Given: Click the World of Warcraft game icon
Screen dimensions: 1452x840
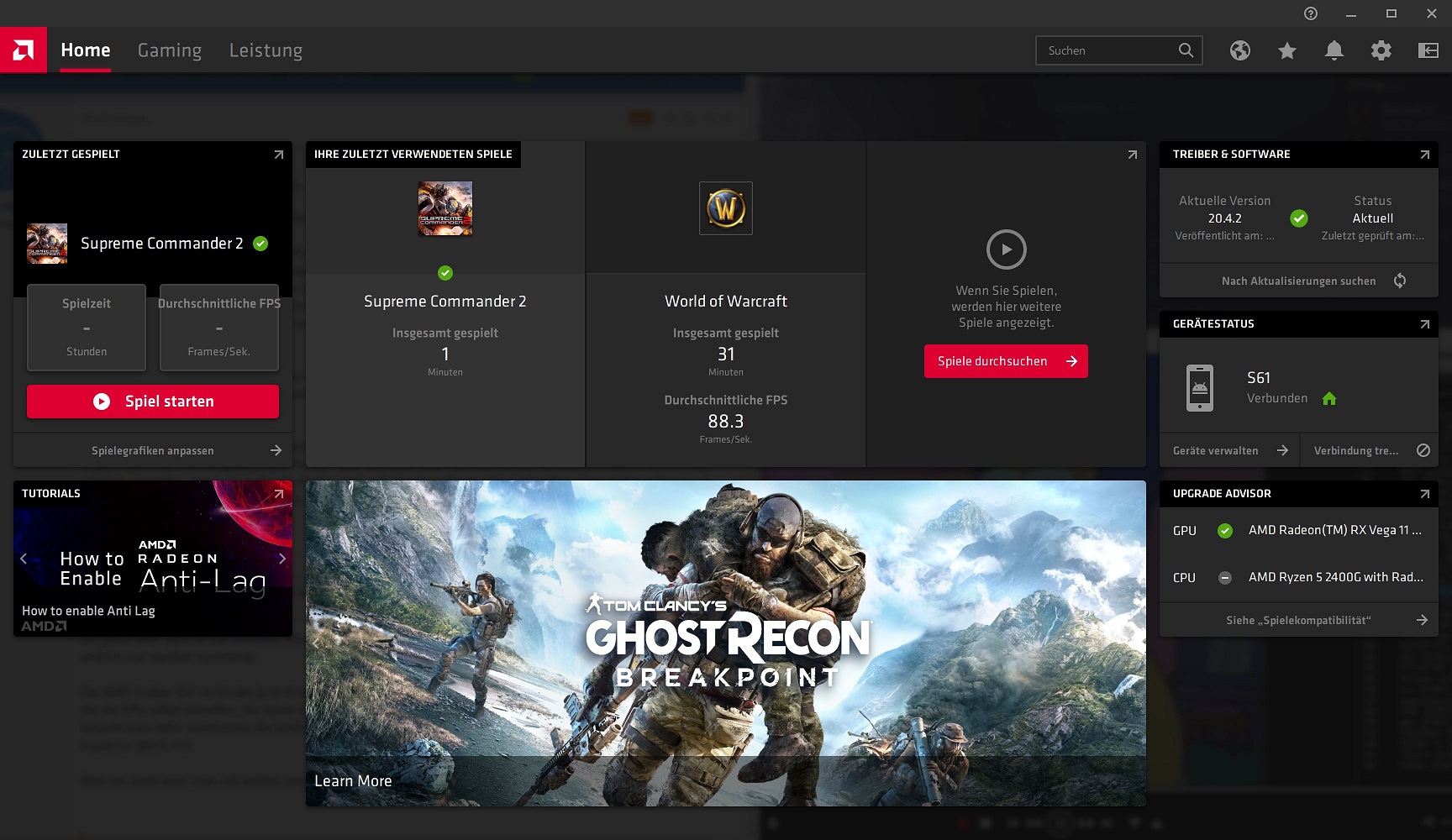Looking at the screenshot, I should click(726, 208).
